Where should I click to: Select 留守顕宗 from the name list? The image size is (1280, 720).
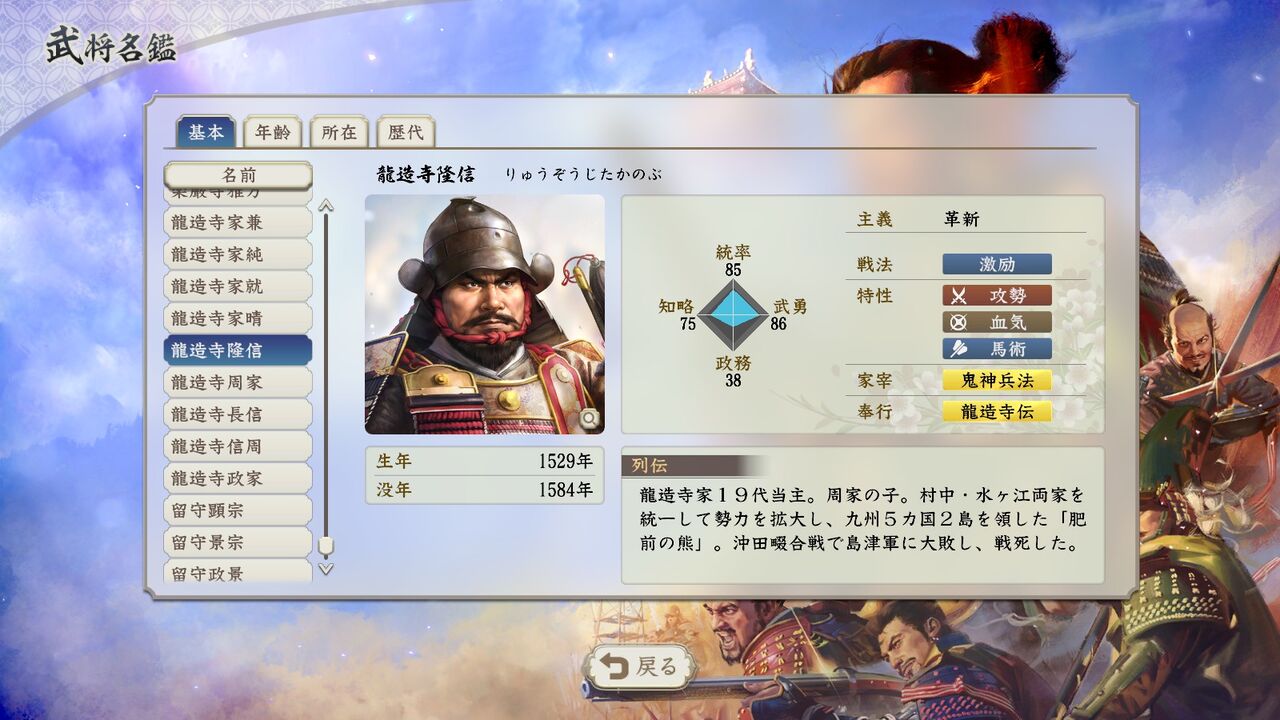coord(238,510)
